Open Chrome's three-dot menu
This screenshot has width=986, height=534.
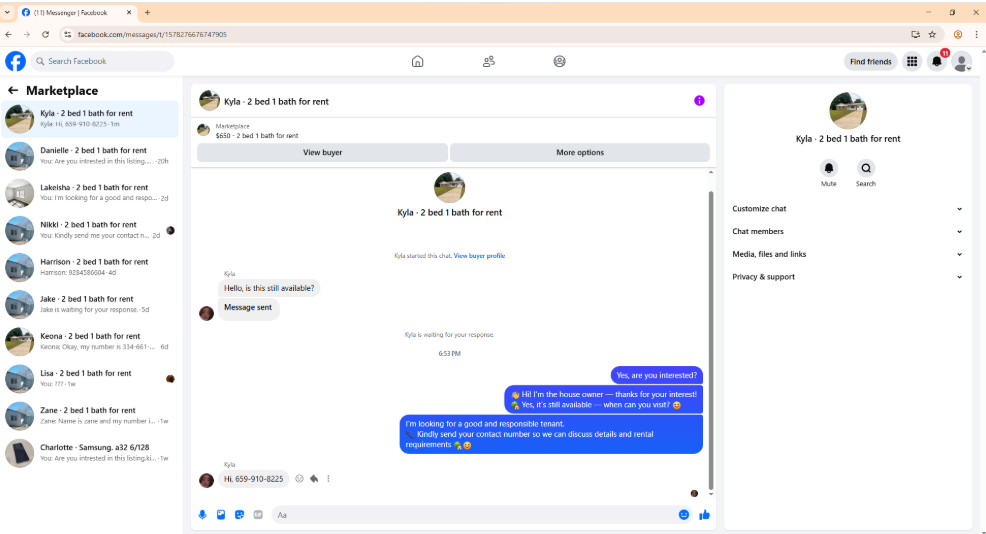[x=977, y=35]
